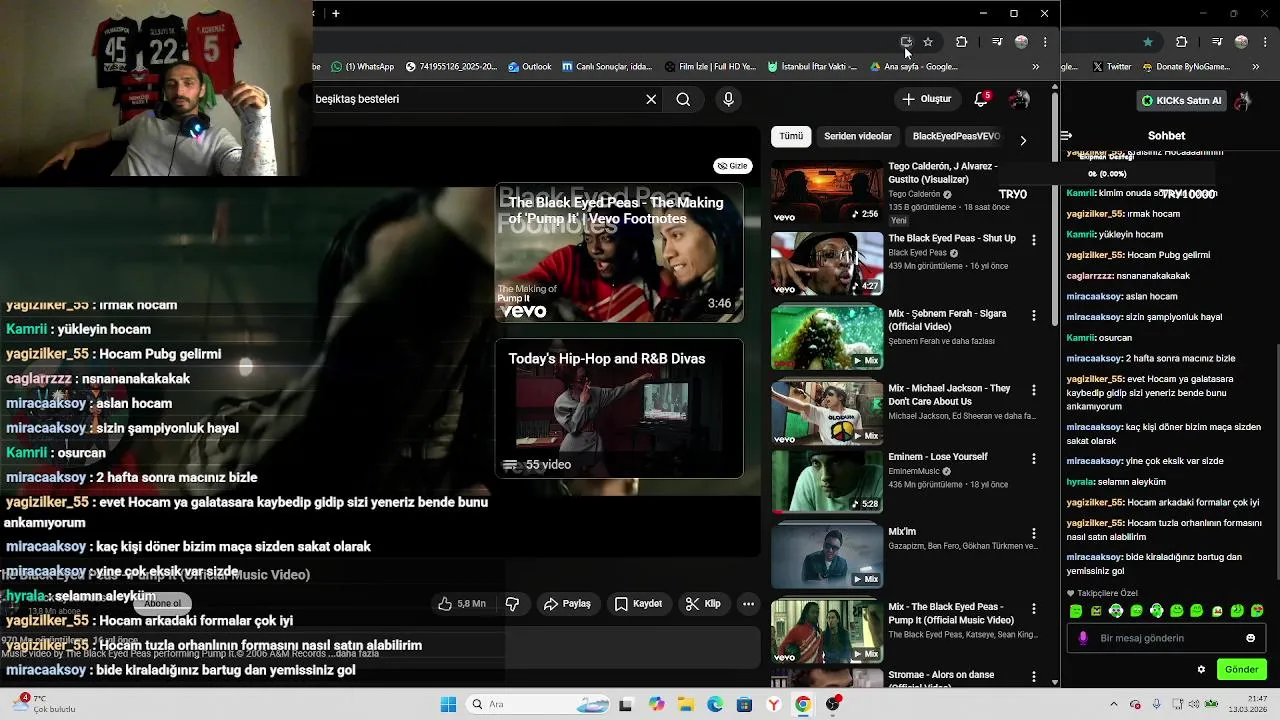Open Stromae - Alors on danse title
The height and width of the screenshot is (720, 1280).
[941, 678]
